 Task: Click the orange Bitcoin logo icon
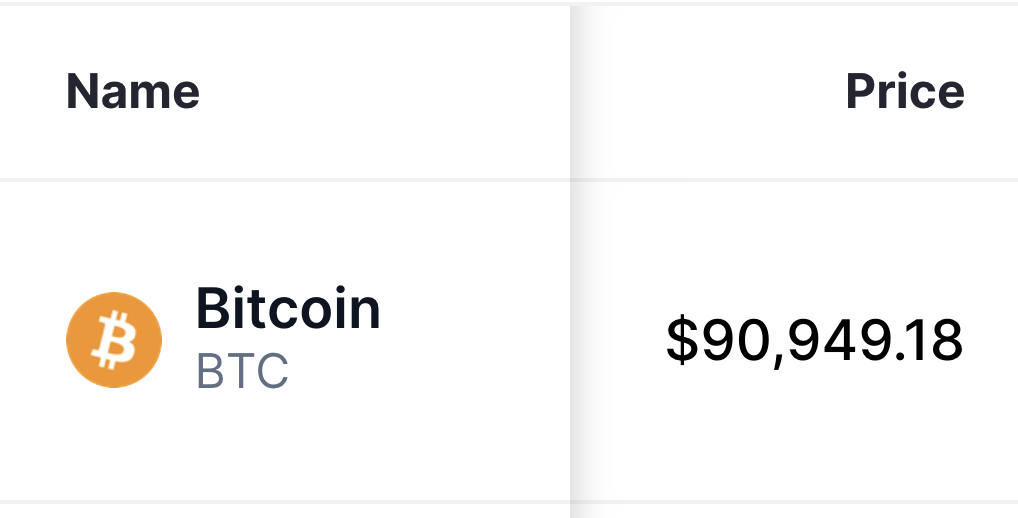click(x=113, y=340)
